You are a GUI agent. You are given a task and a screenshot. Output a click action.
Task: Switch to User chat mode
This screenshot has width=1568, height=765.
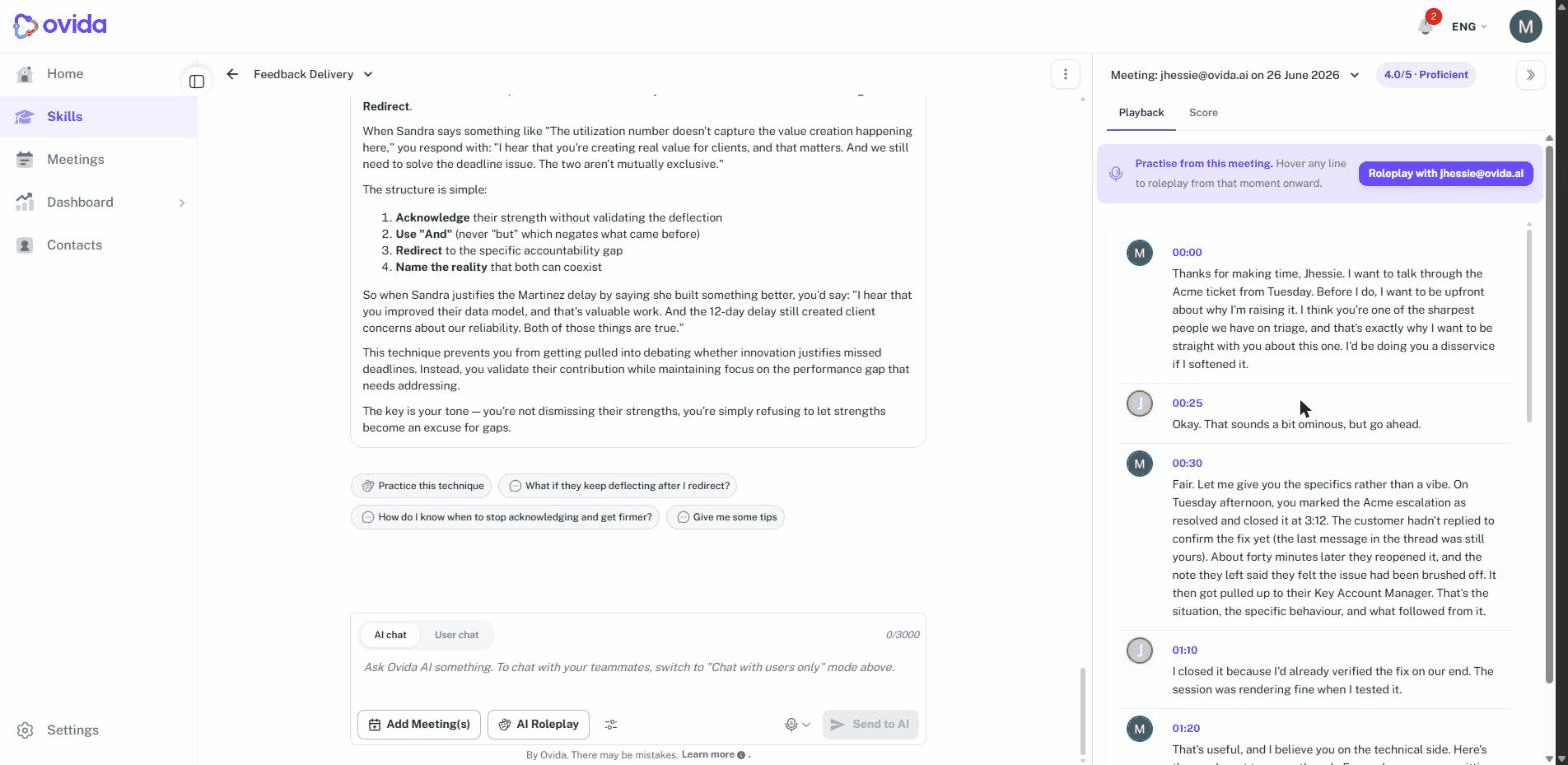(456, 635)
